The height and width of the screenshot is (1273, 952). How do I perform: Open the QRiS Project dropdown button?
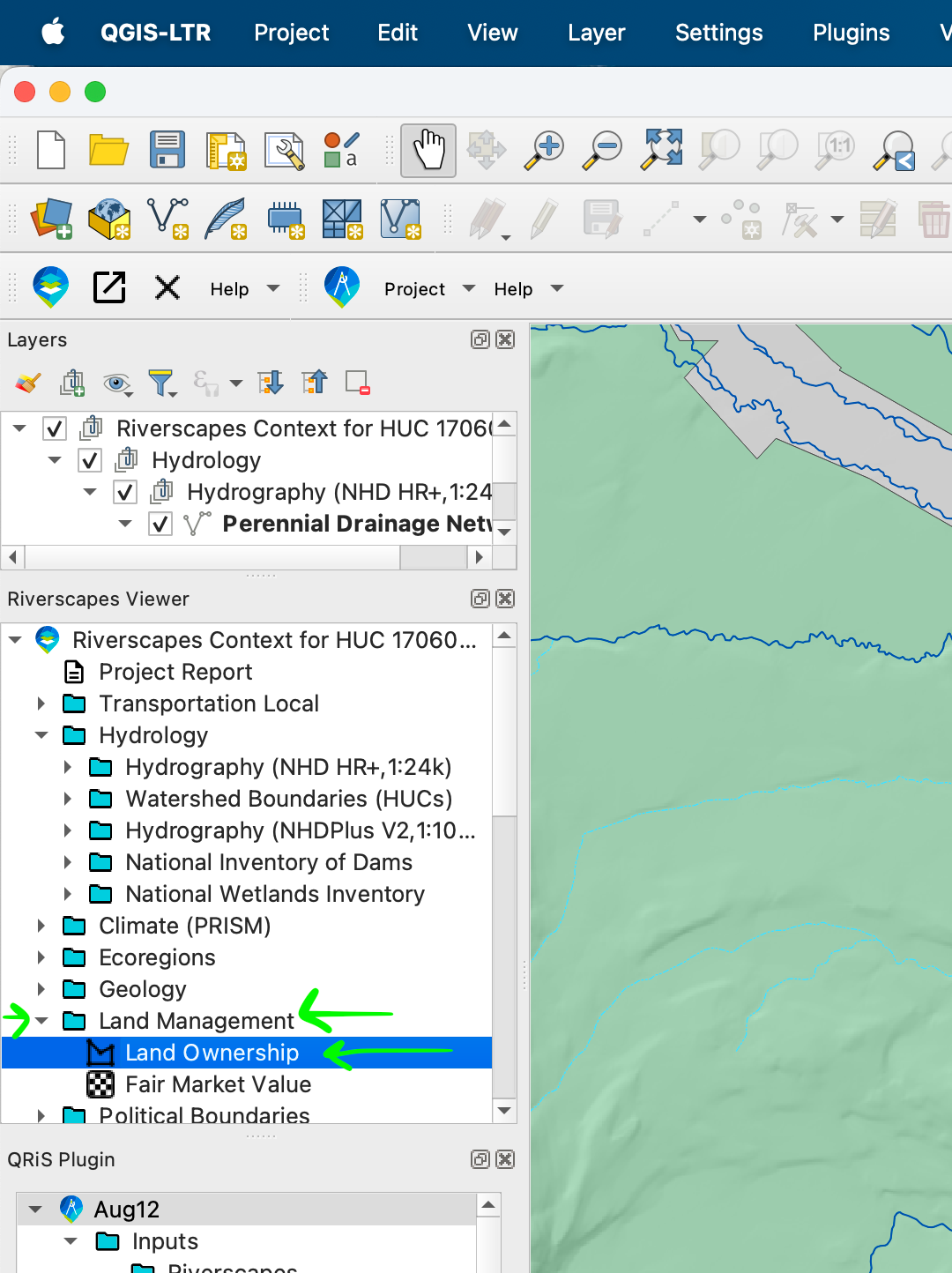pyautogui.click(x=429, y=289)
